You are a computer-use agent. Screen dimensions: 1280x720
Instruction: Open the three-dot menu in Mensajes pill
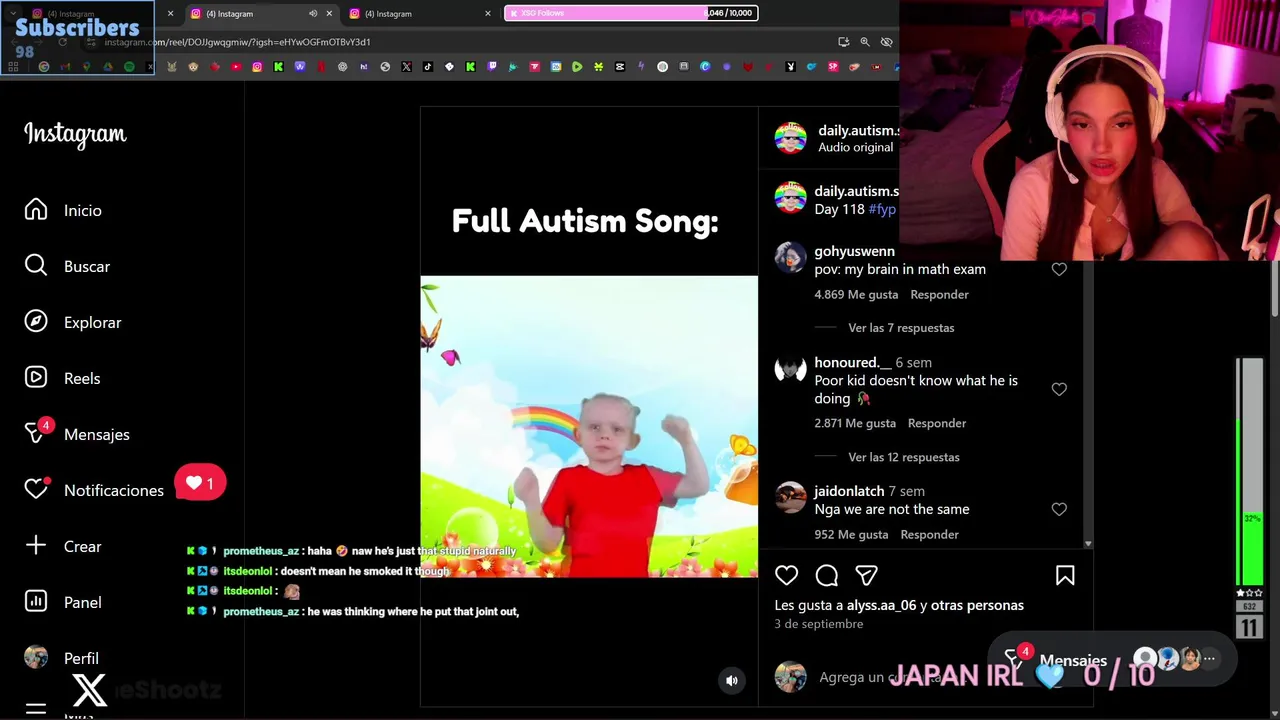[x=1209, y=659]
